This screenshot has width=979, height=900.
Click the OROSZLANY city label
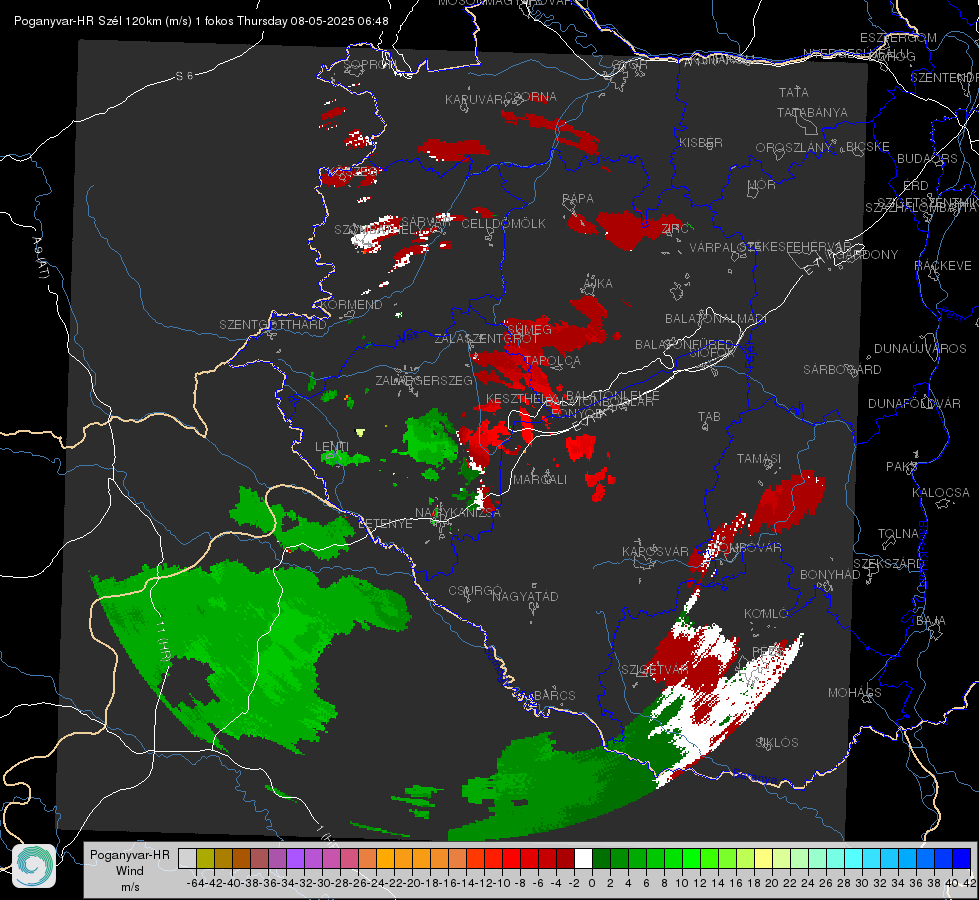click(x=794, y=148)
